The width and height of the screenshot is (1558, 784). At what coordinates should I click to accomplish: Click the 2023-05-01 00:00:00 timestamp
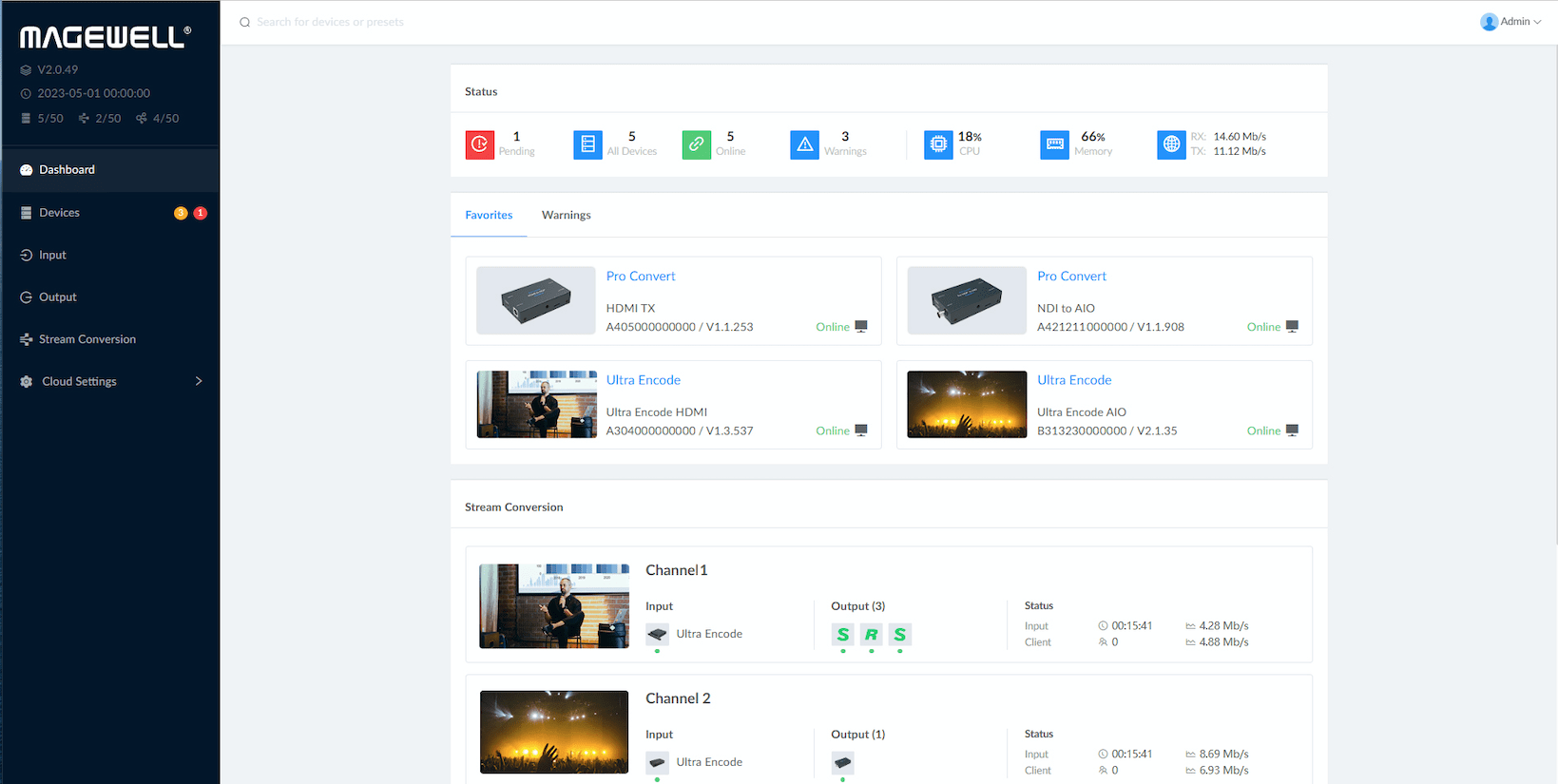click(93, 93)
